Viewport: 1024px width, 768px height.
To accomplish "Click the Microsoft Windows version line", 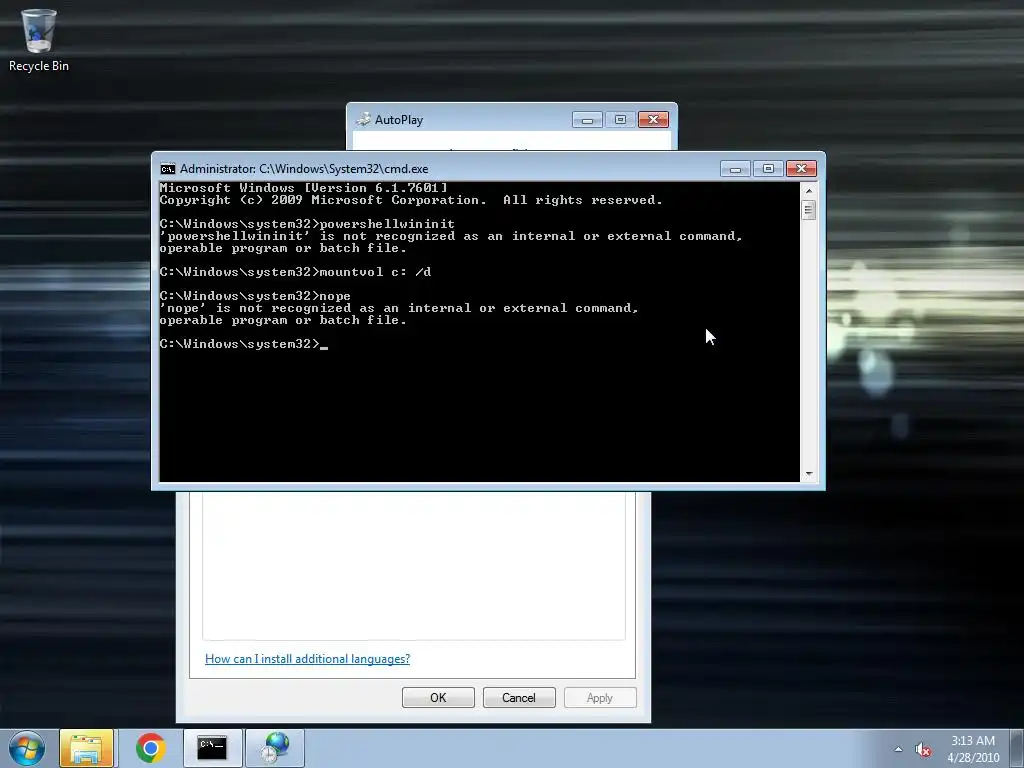I will tap(304, 188).
